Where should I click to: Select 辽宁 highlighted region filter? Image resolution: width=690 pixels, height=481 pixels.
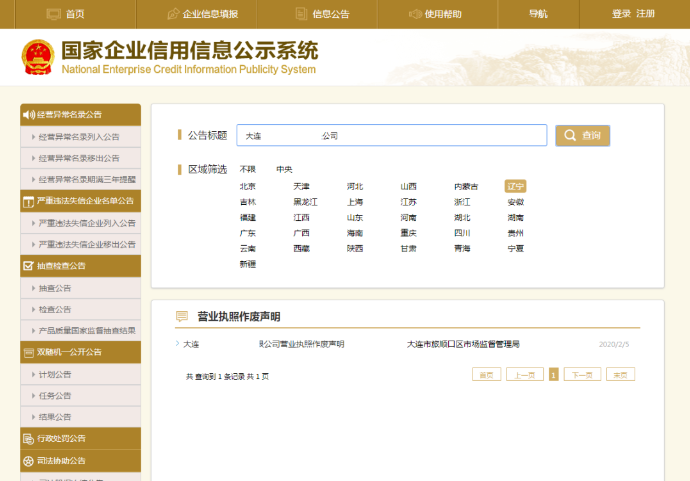515,186
